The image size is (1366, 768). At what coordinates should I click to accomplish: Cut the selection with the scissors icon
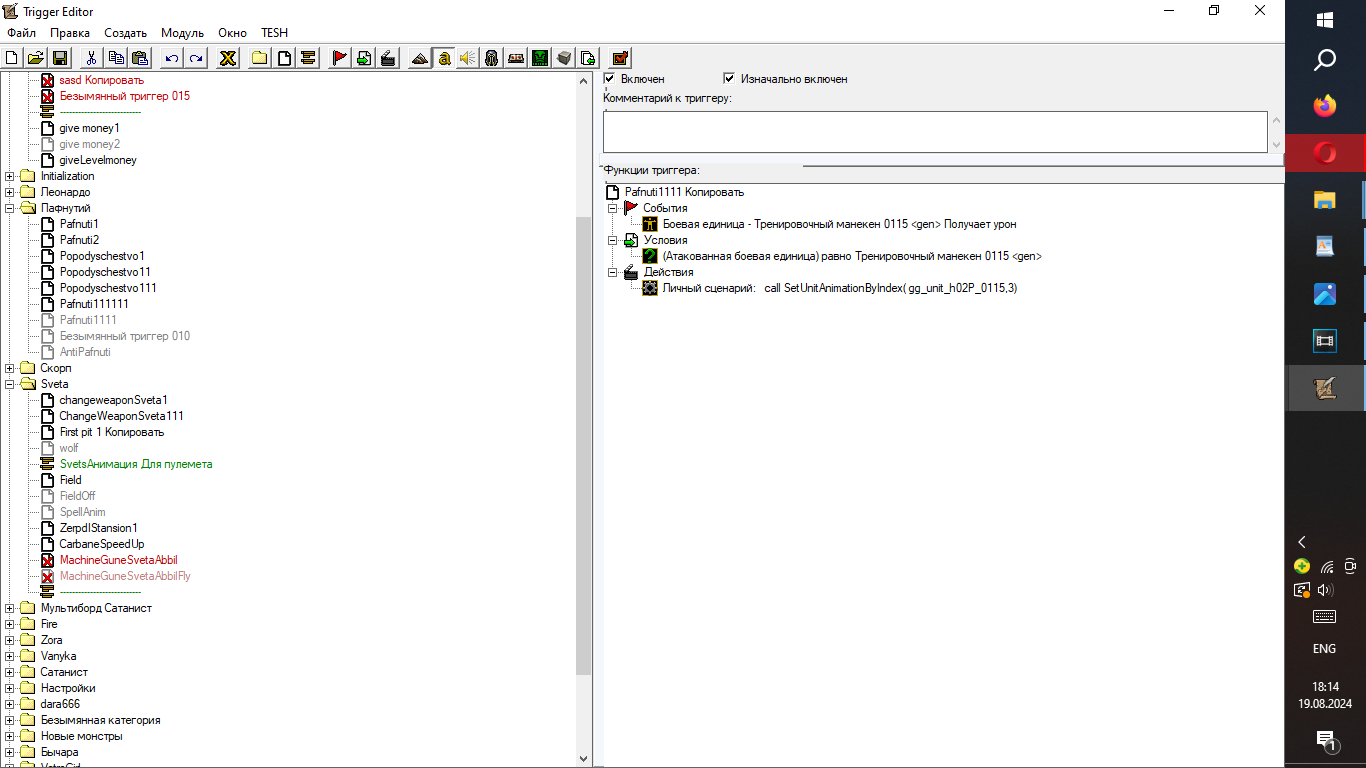point(92,58)
